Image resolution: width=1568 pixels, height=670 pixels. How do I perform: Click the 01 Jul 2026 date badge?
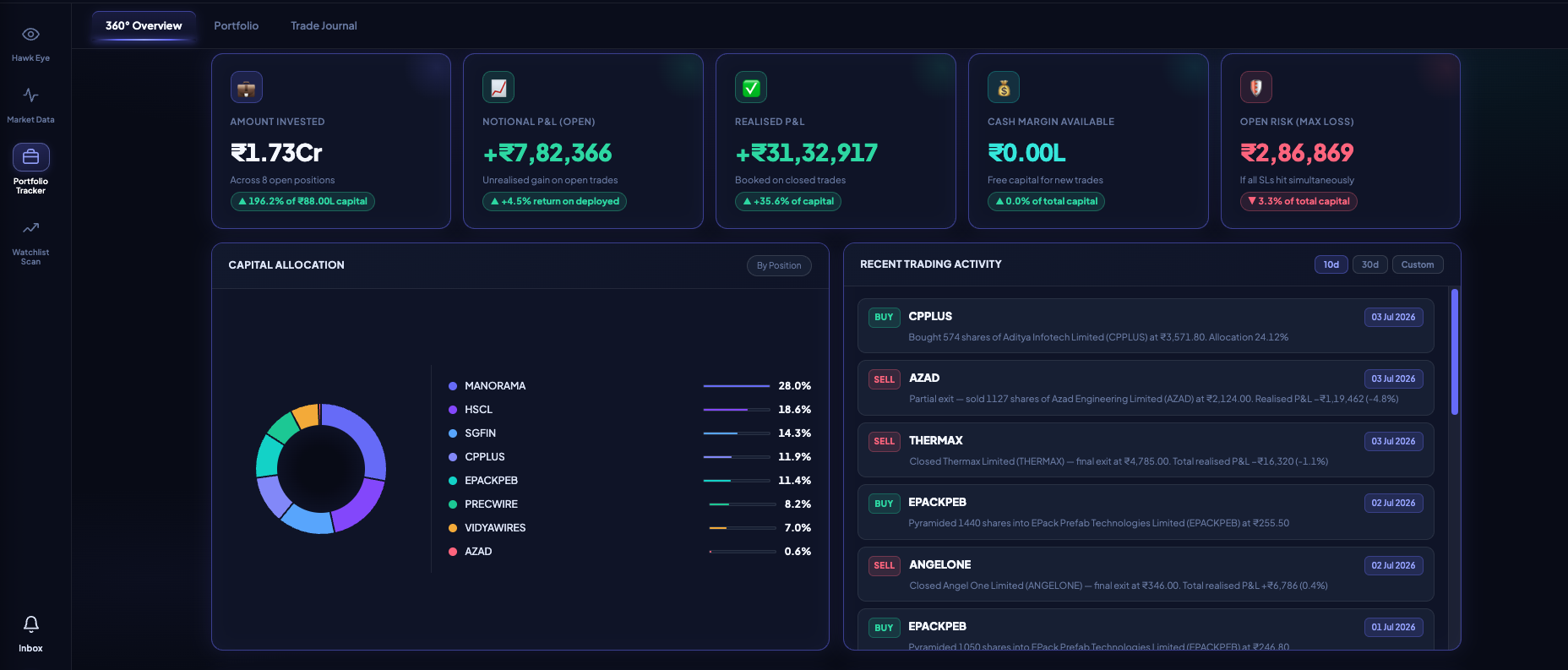pyautogui.click(x=1393, y=628)
